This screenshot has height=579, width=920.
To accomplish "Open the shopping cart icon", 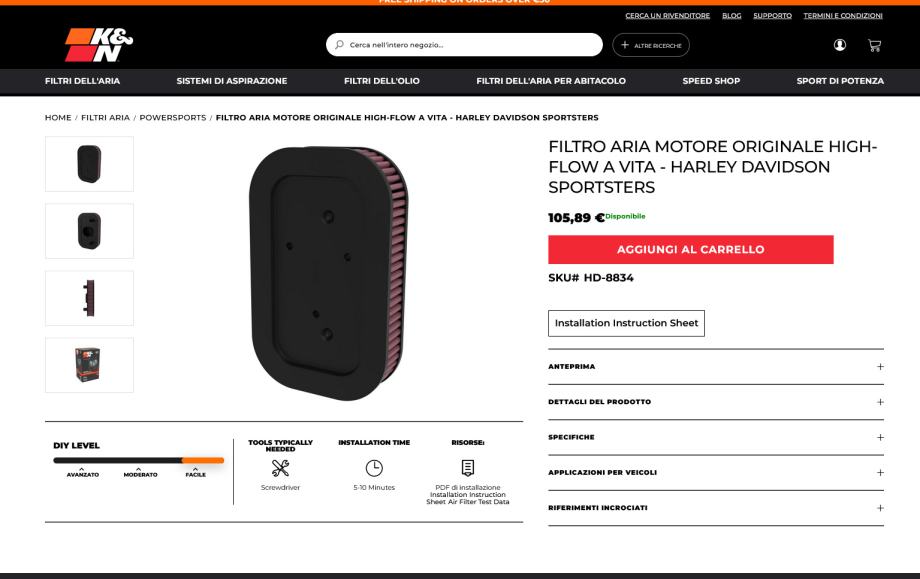I will (874, 45).
